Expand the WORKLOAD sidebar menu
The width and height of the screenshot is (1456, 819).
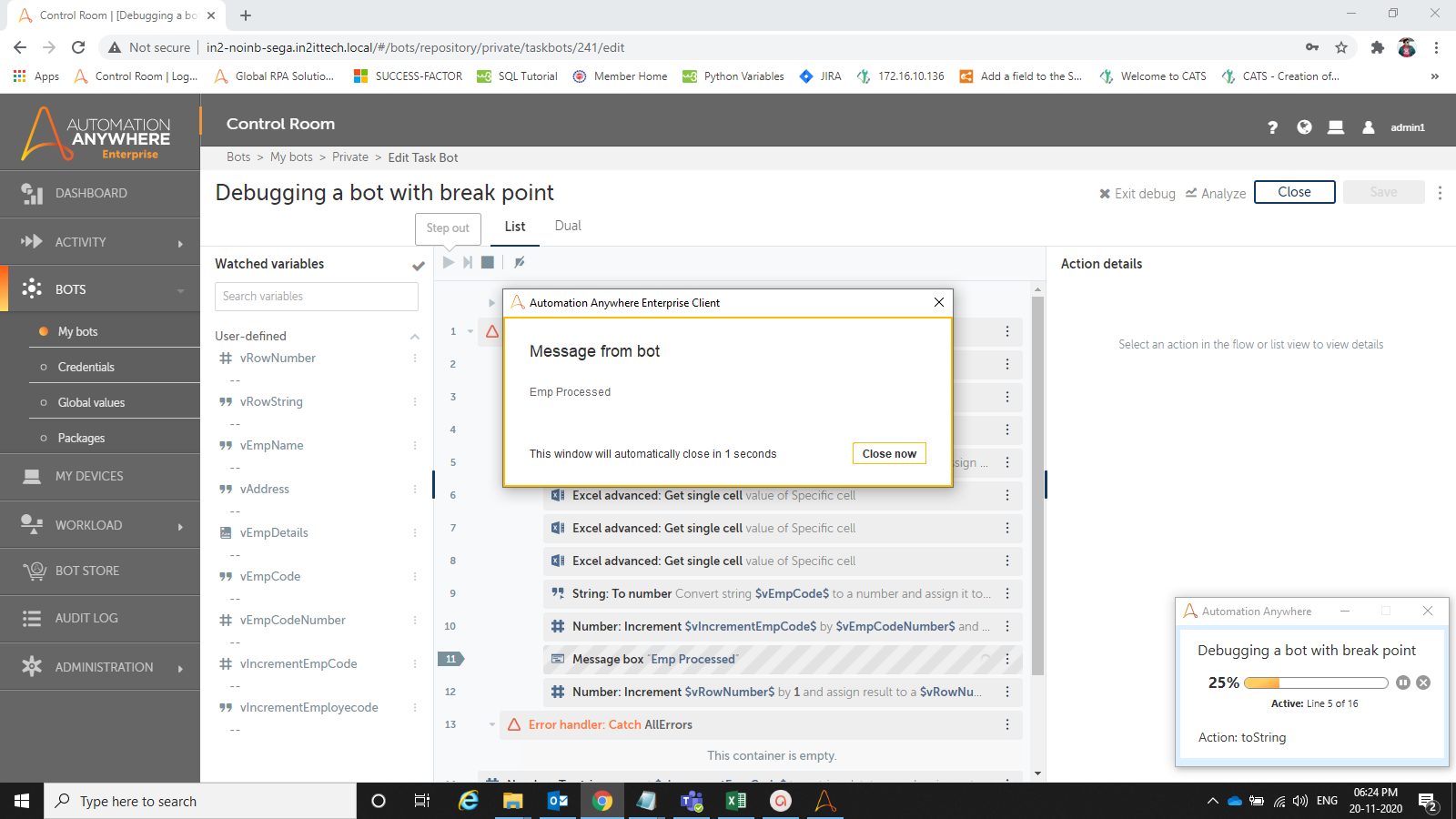[x=180, y=526]
